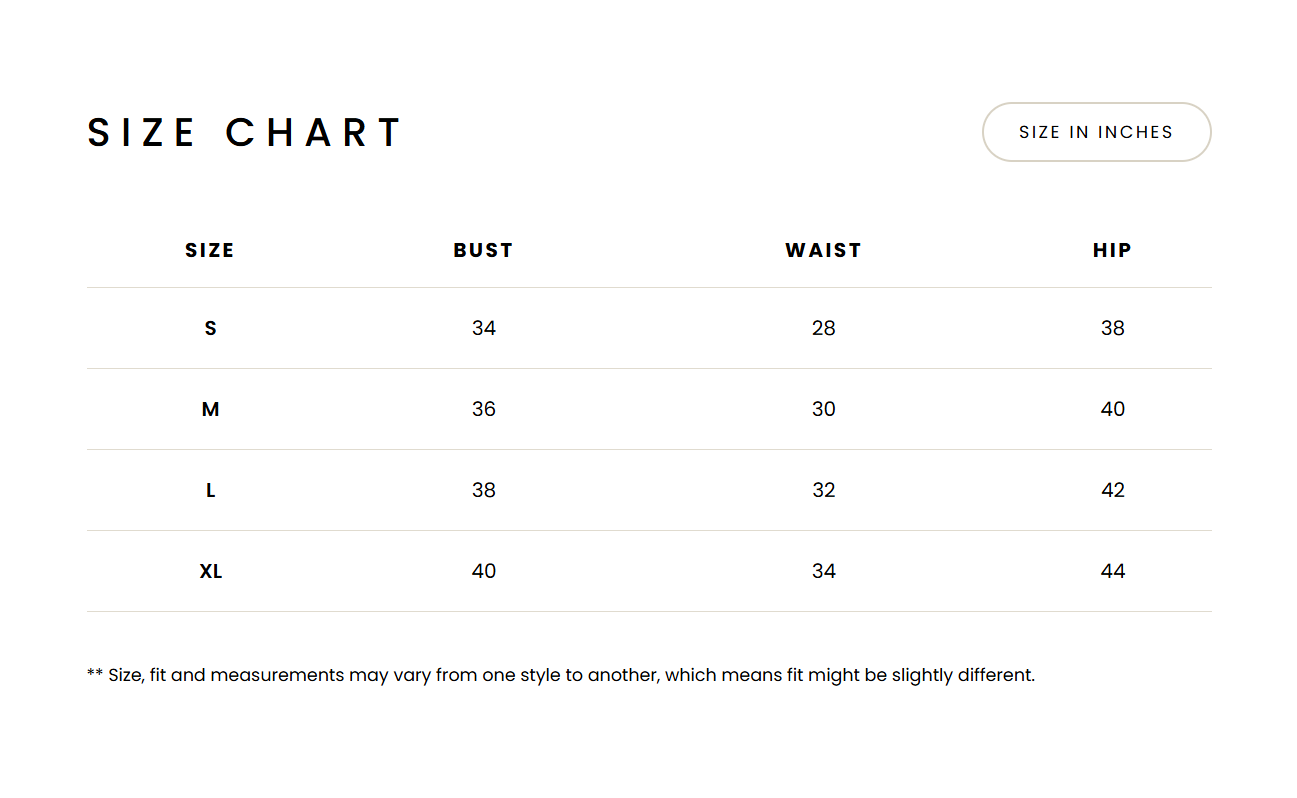Click bust value 40 for size XL
1297x798 pixels.
pyautogui.click(x=484, y=571)
